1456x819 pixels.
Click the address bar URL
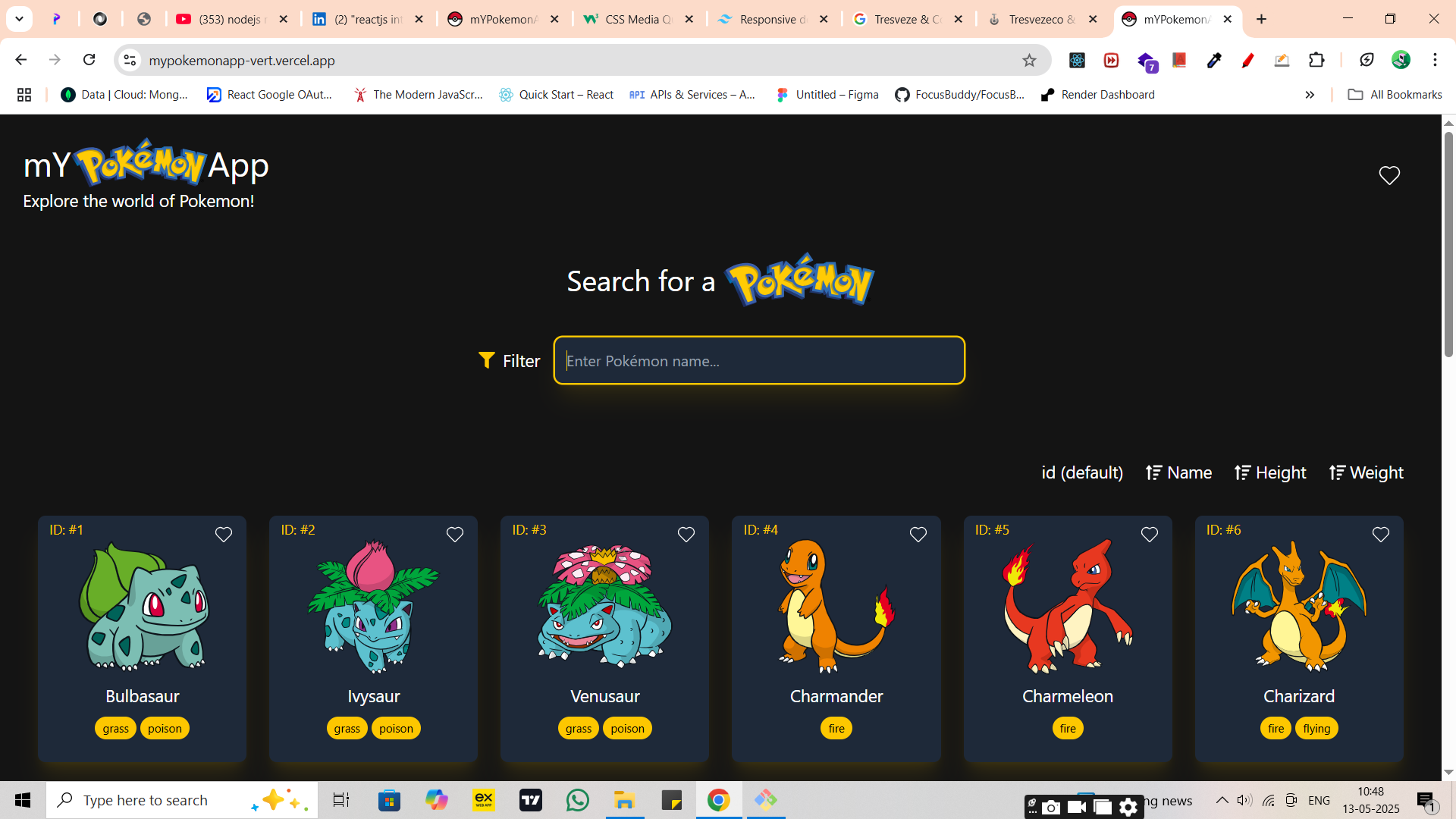(242, 60)
